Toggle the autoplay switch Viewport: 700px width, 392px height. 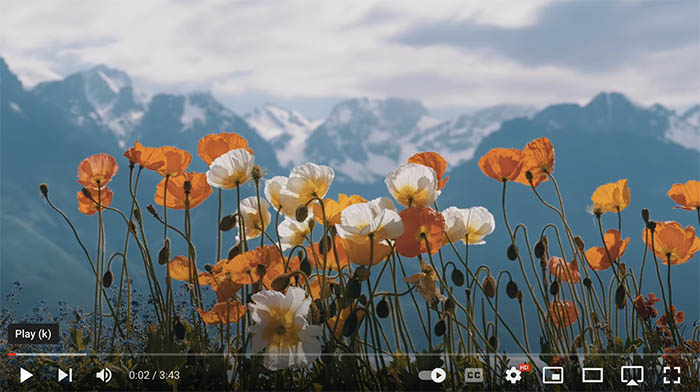tap(432, 375)
